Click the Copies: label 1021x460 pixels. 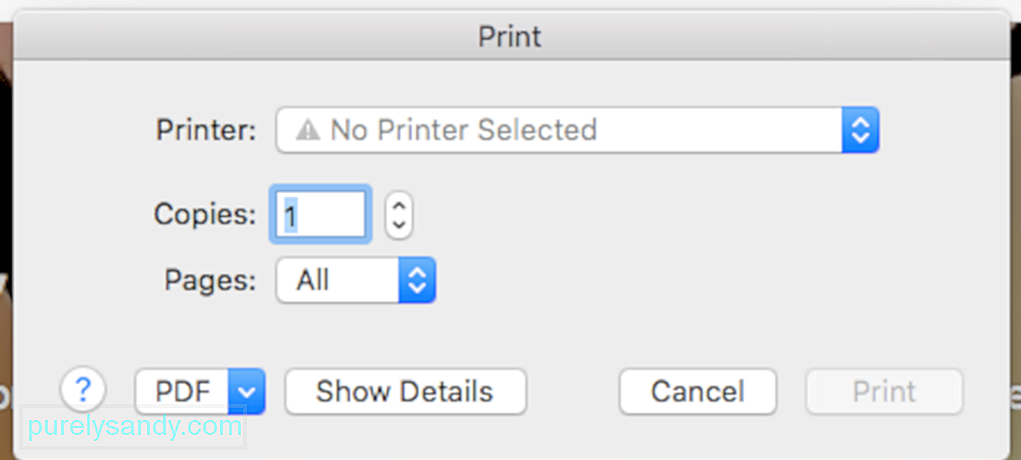[x=205, y=214]
